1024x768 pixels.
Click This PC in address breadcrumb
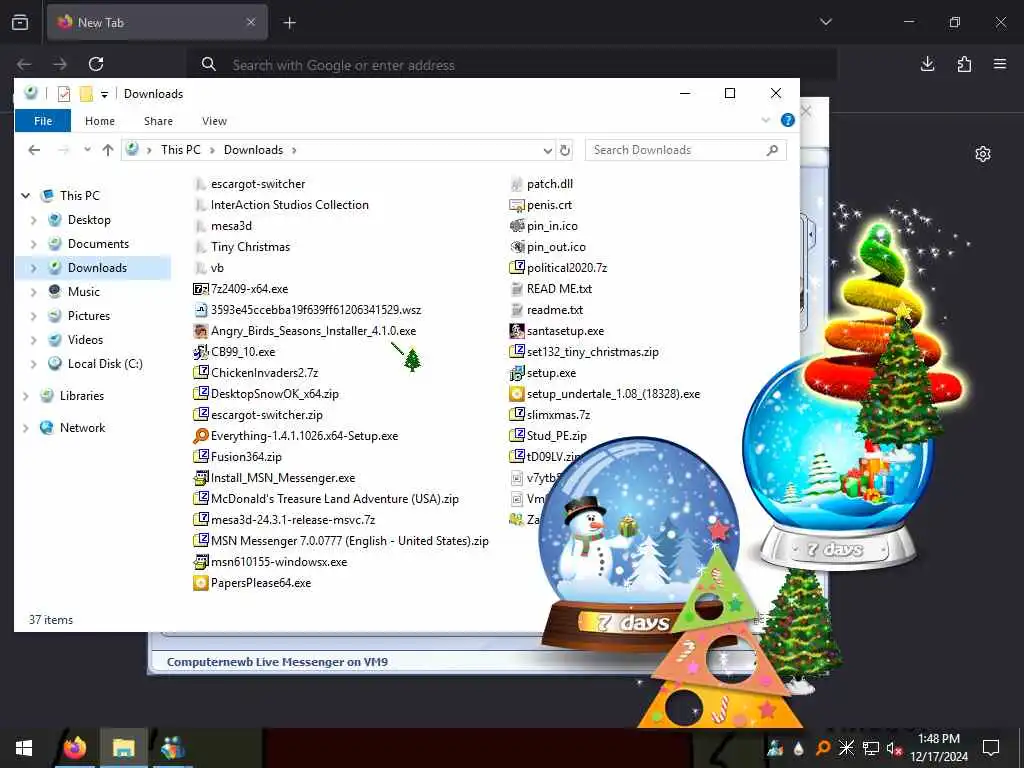click(181, 150)
